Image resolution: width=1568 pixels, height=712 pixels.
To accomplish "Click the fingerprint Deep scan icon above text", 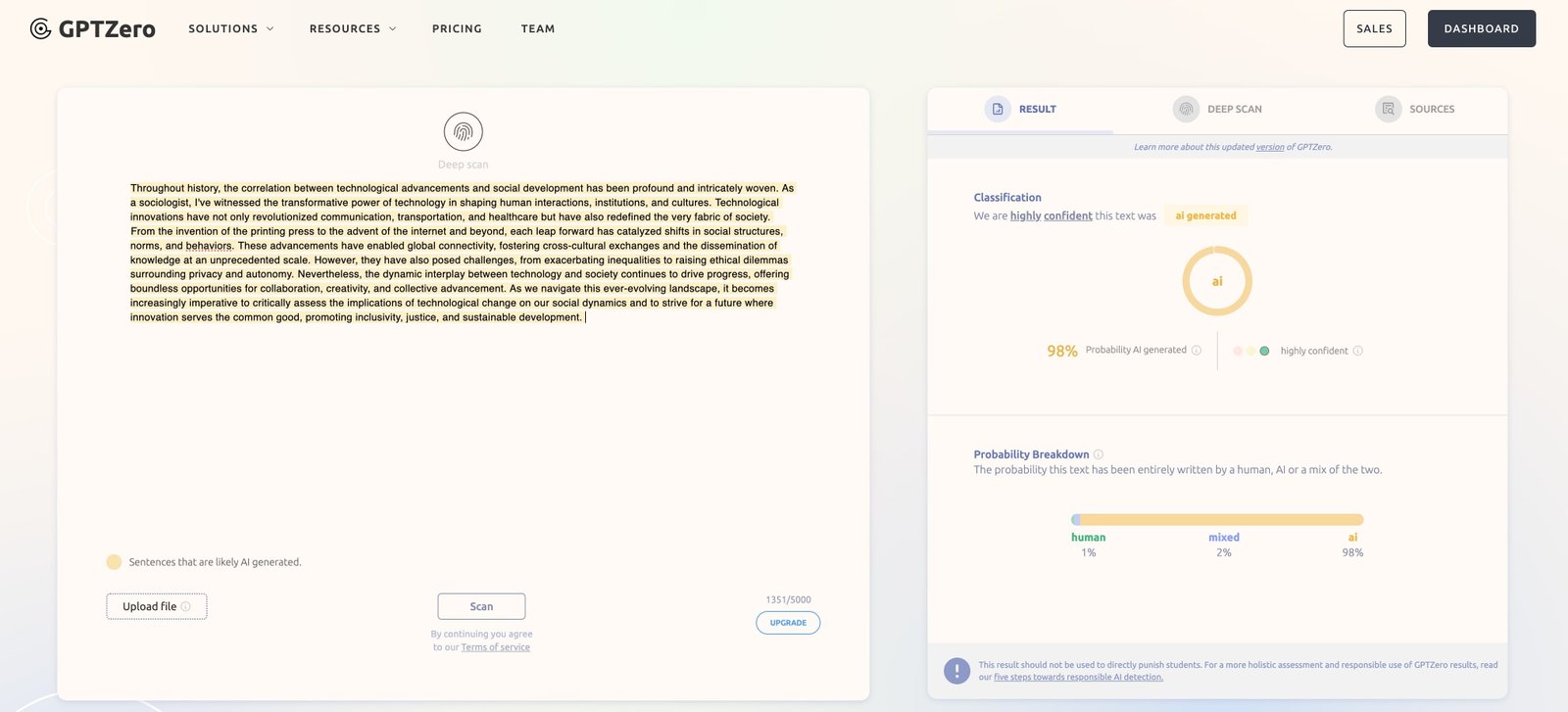I will [x=463, y=131].
